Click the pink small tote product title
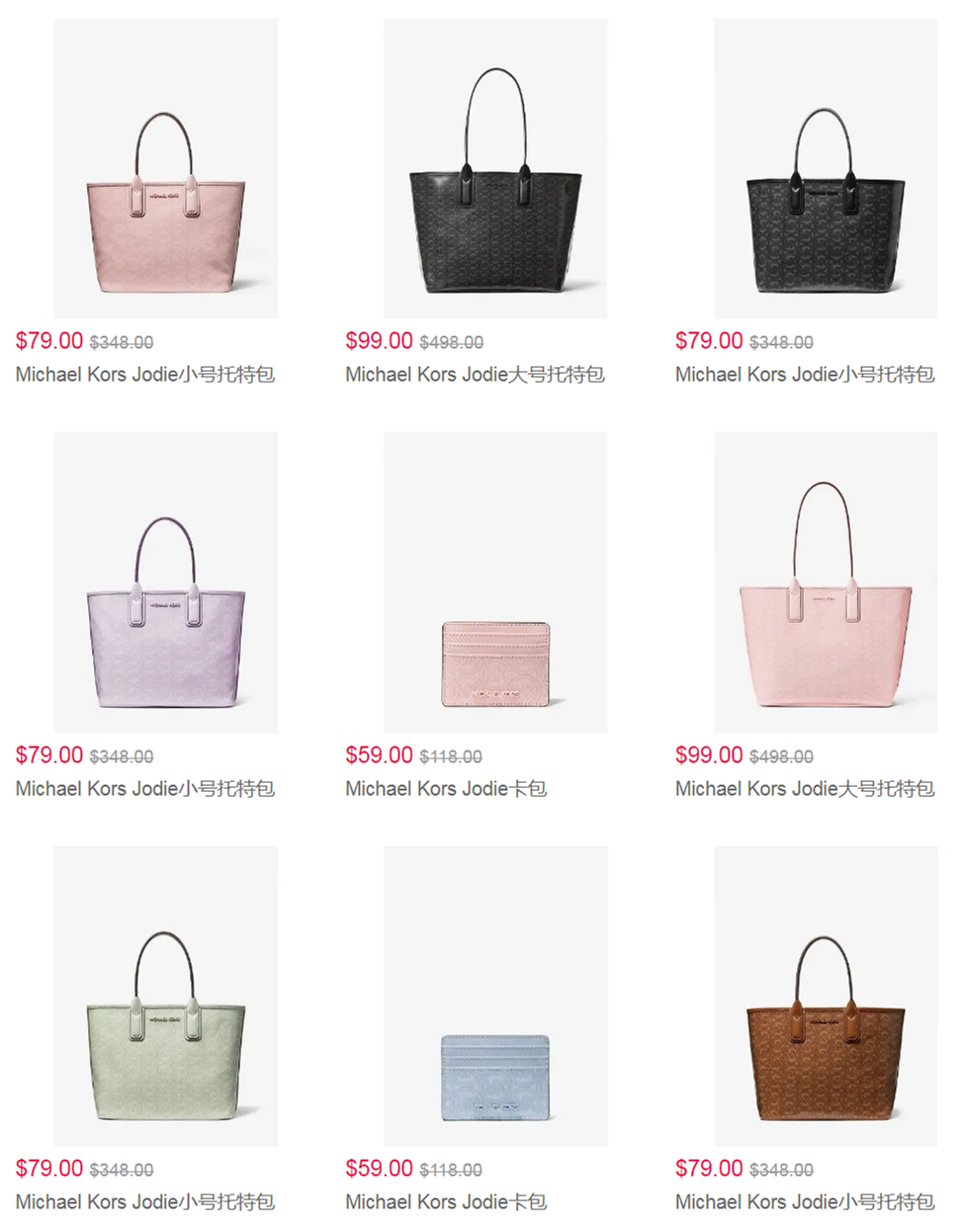Screen dimensions: 960x1232 pos(145,375)
